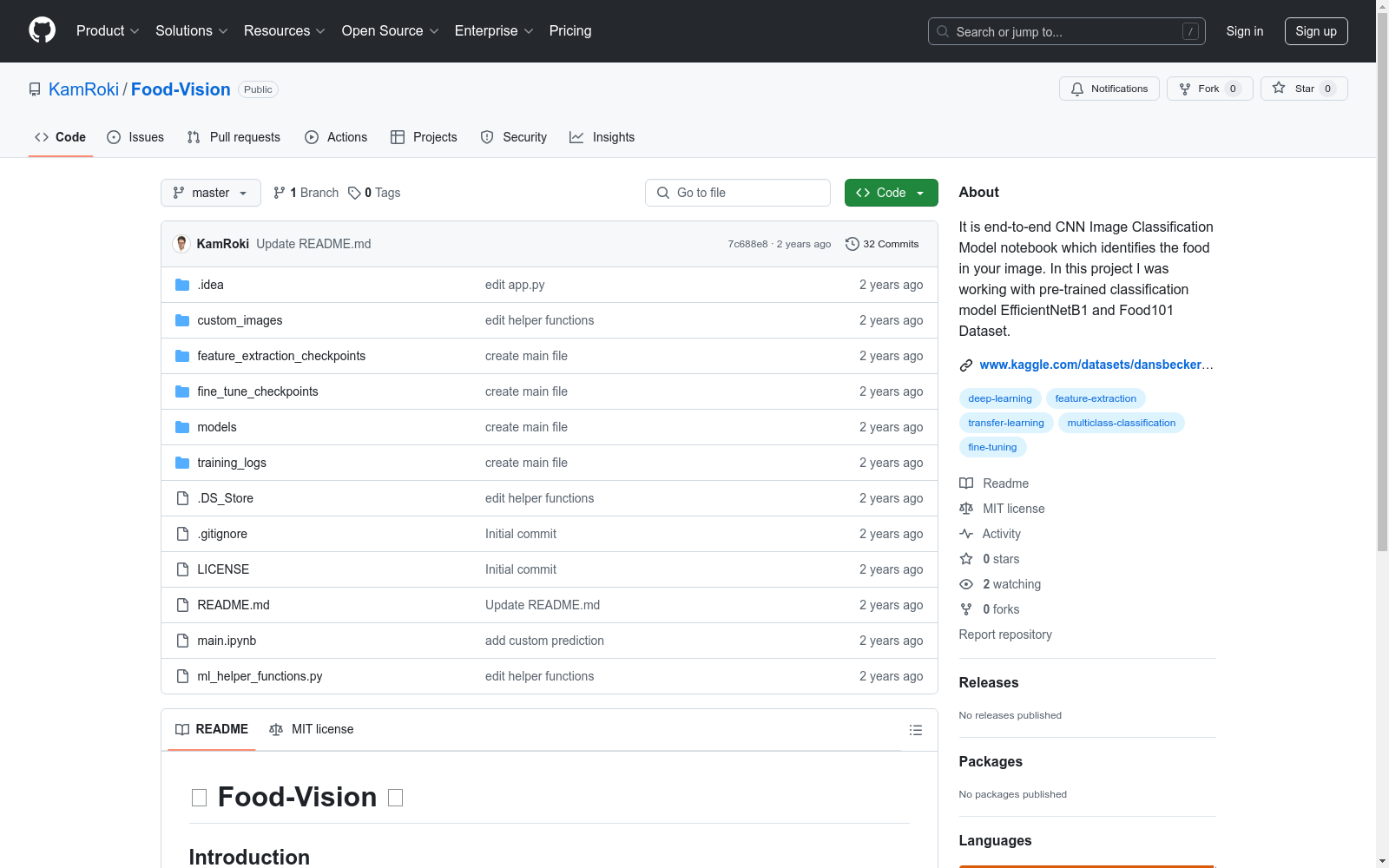Click the 'Update README.md' commit message beside KamRoki
The width and height of the screenshot is (1389, 868).
tap(313, 244)
